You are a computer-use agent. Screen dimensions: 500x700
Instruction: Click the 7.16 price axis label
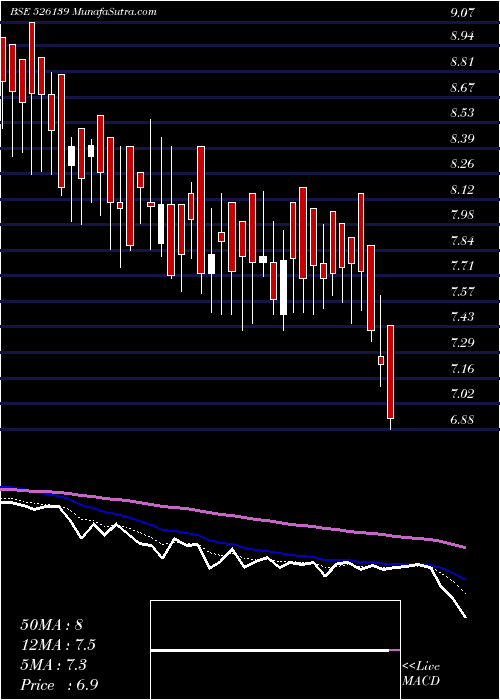pos(462,369)
